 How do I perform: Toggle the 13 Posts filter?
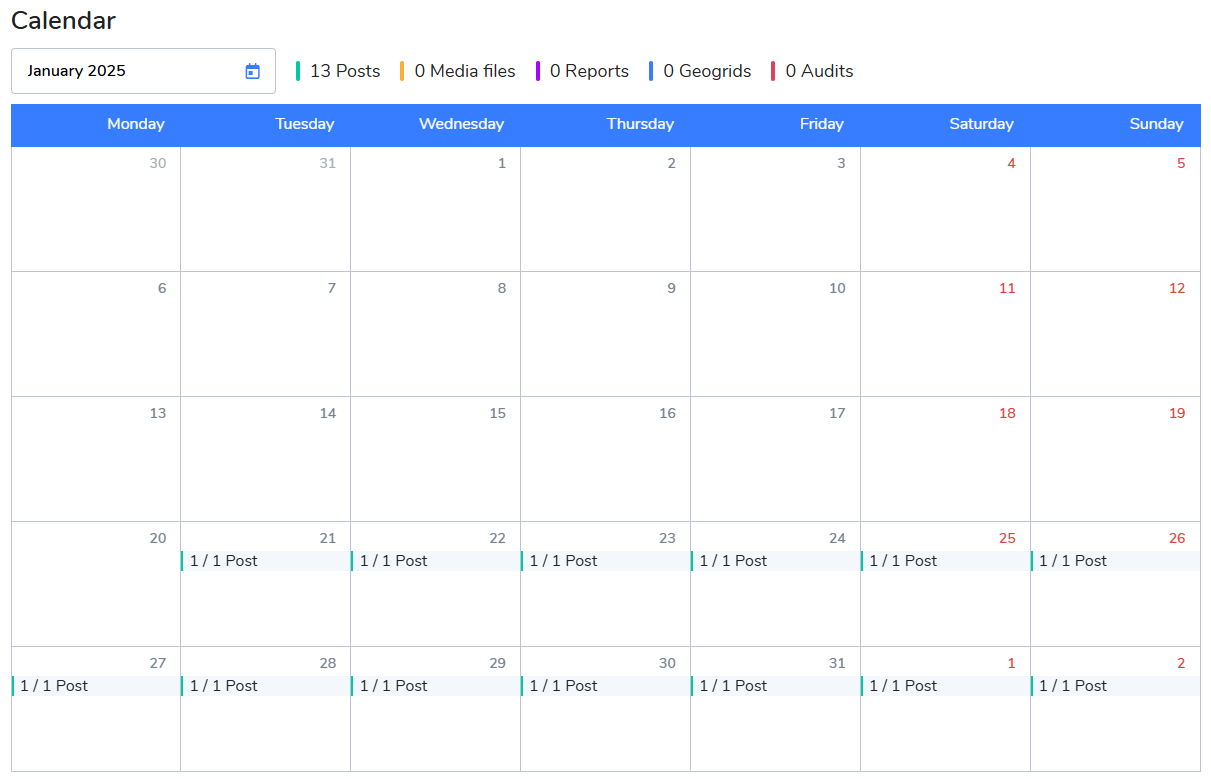[339, 71]
